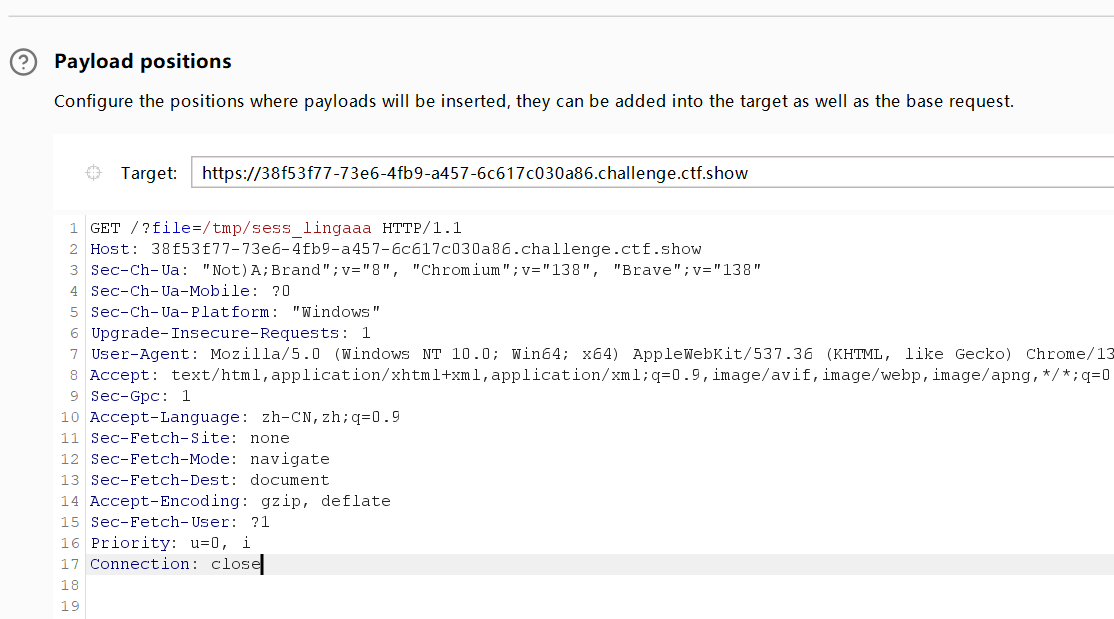Image resolution: width=1114 pixels, height=619 pixels.
Task: Click the "navigate" value
Action: tap(290, 459)
